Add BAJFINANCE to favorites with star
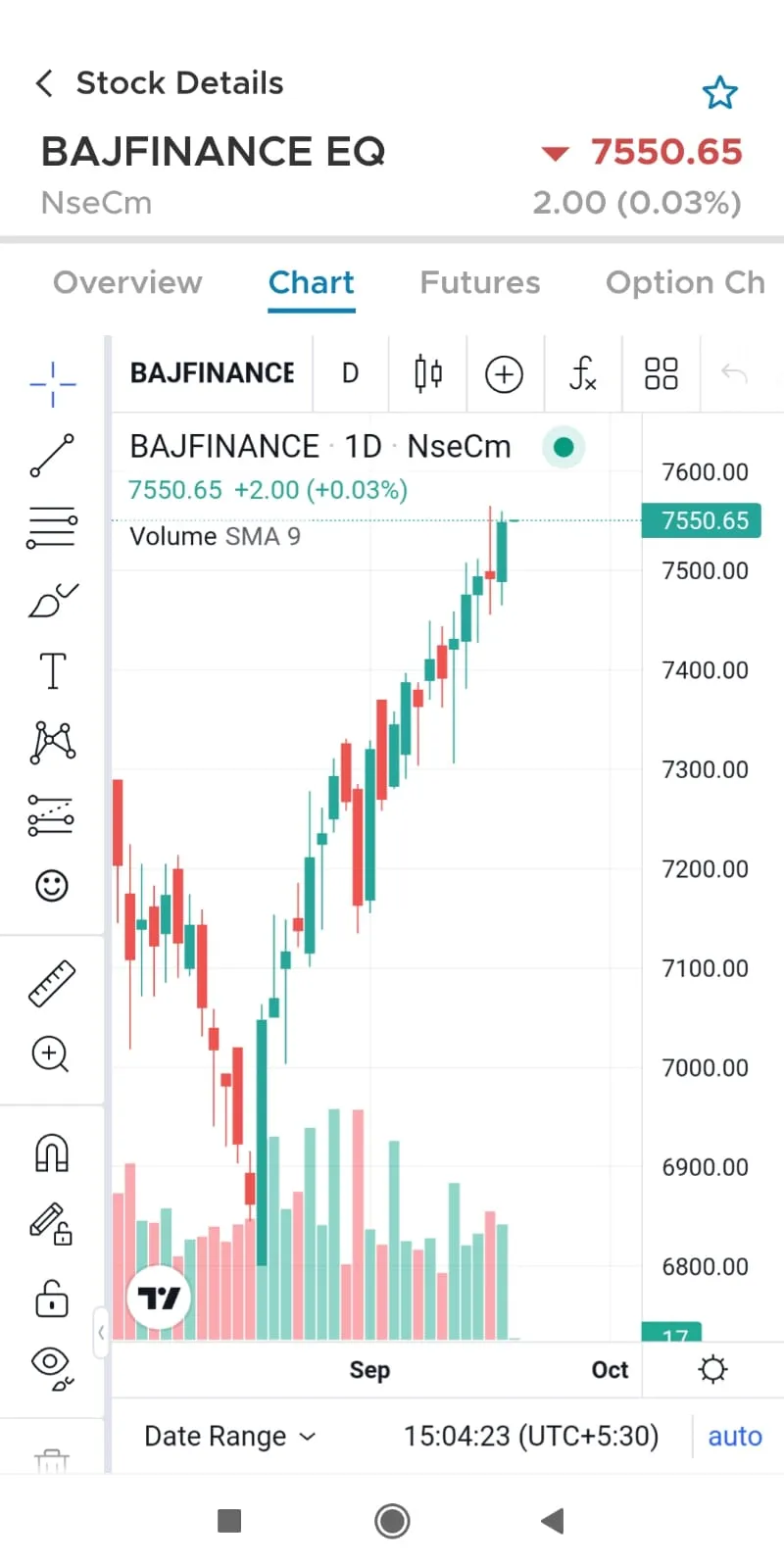Viewport: 784px width, 1568px height. (720, 92)
